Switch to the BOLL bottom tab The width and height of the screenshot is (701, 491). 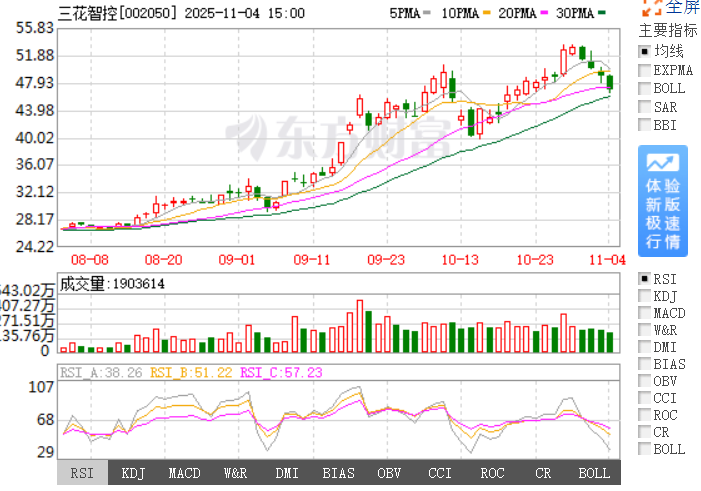[594, 473]
